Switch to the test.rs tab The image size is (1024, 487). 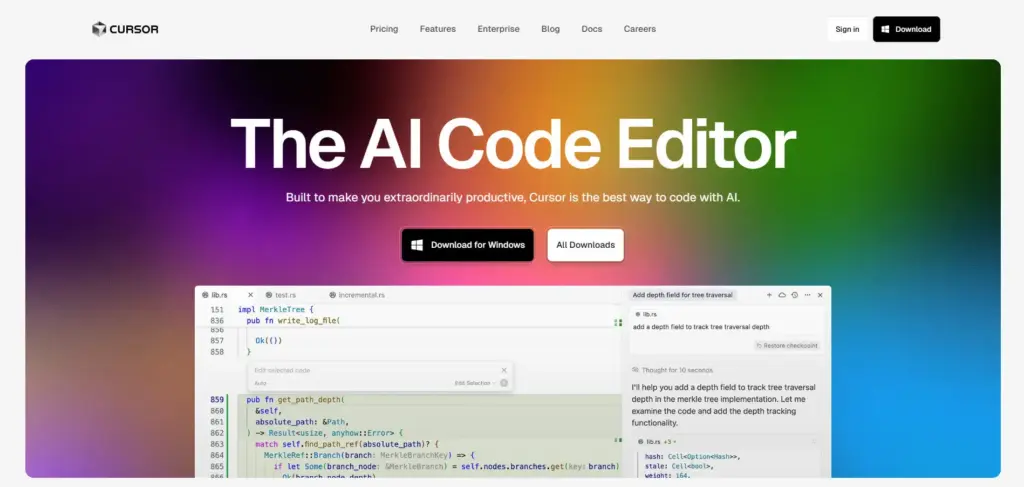[280, 295]
